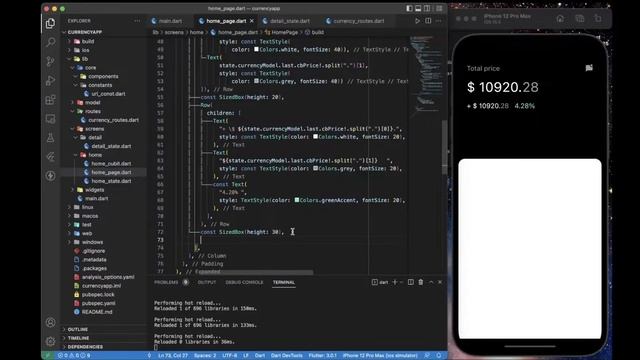640x360 pixels.
Task: Click errors and warnings count in status bar
Action: click(x=74, y=356)
